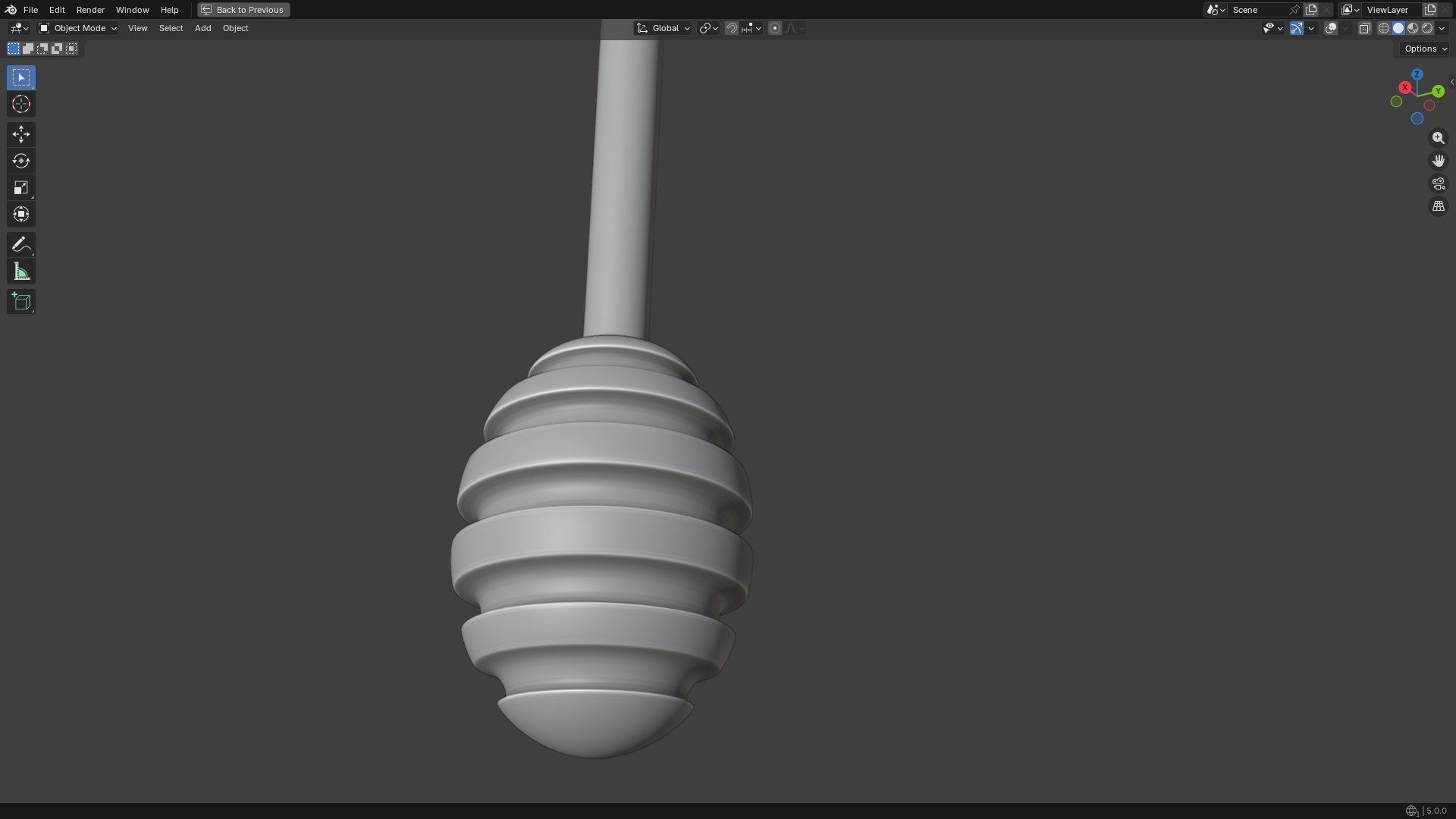The height and width of the screenshot is (819, 1456).
Task: Open the Object menu
Action: click(235, 28)
